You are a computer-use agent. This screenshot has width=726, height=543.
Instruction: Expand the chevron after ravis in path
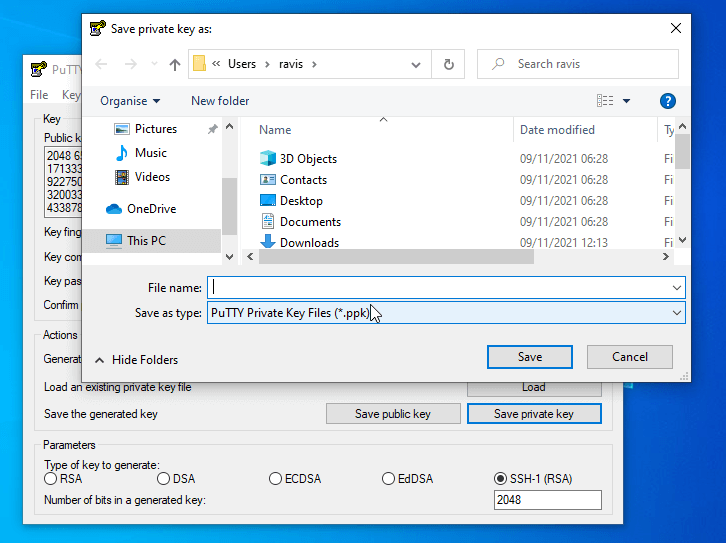click(314, 64)
